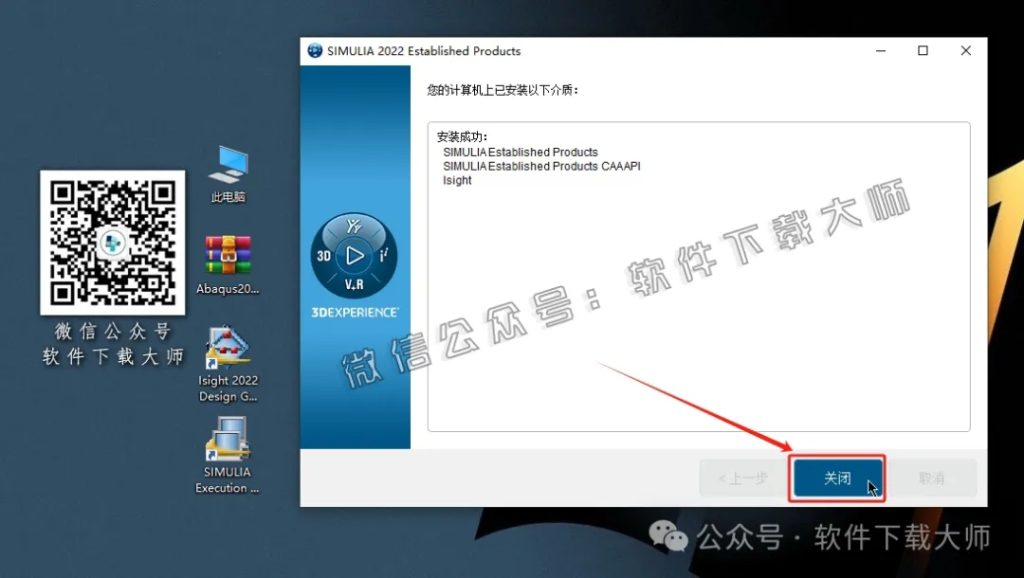Click the 3DEXPERIENCE compass logo in the installer
Viewport: 1024px width, 578px height.
pyautogui.click(x=353, y=255)
